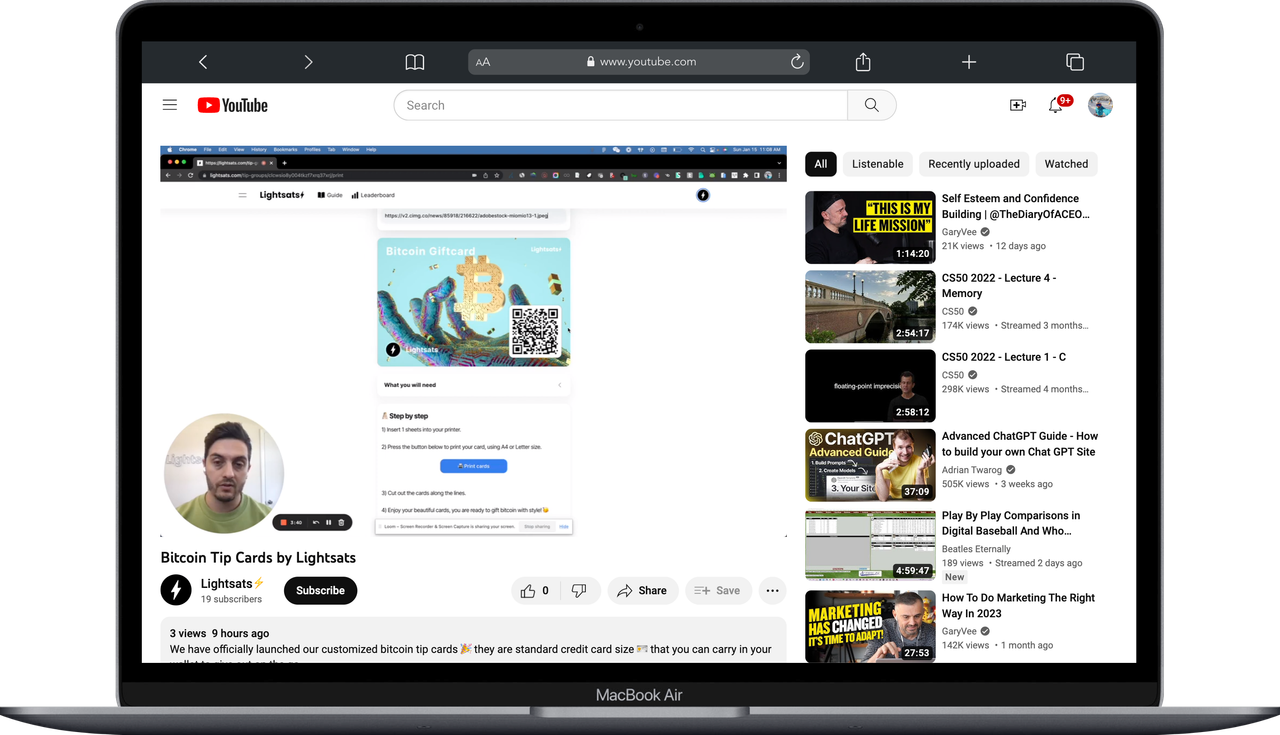Open the CS50 2022 Lecture 4 title
The height and width of the screenshot is (735, 1280).
click(999, 285)
